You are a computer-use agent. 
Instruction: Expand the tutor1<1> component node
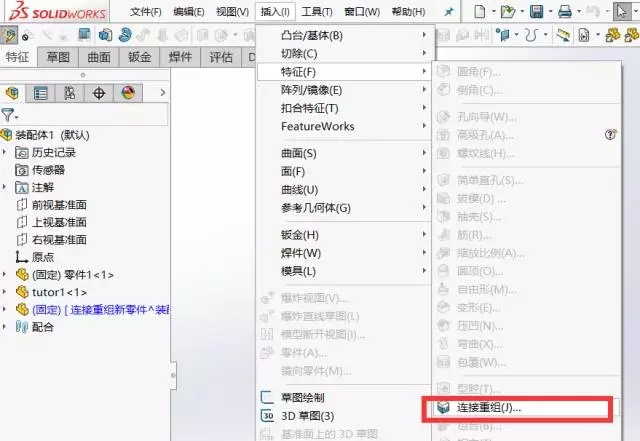tap(6, 291)
